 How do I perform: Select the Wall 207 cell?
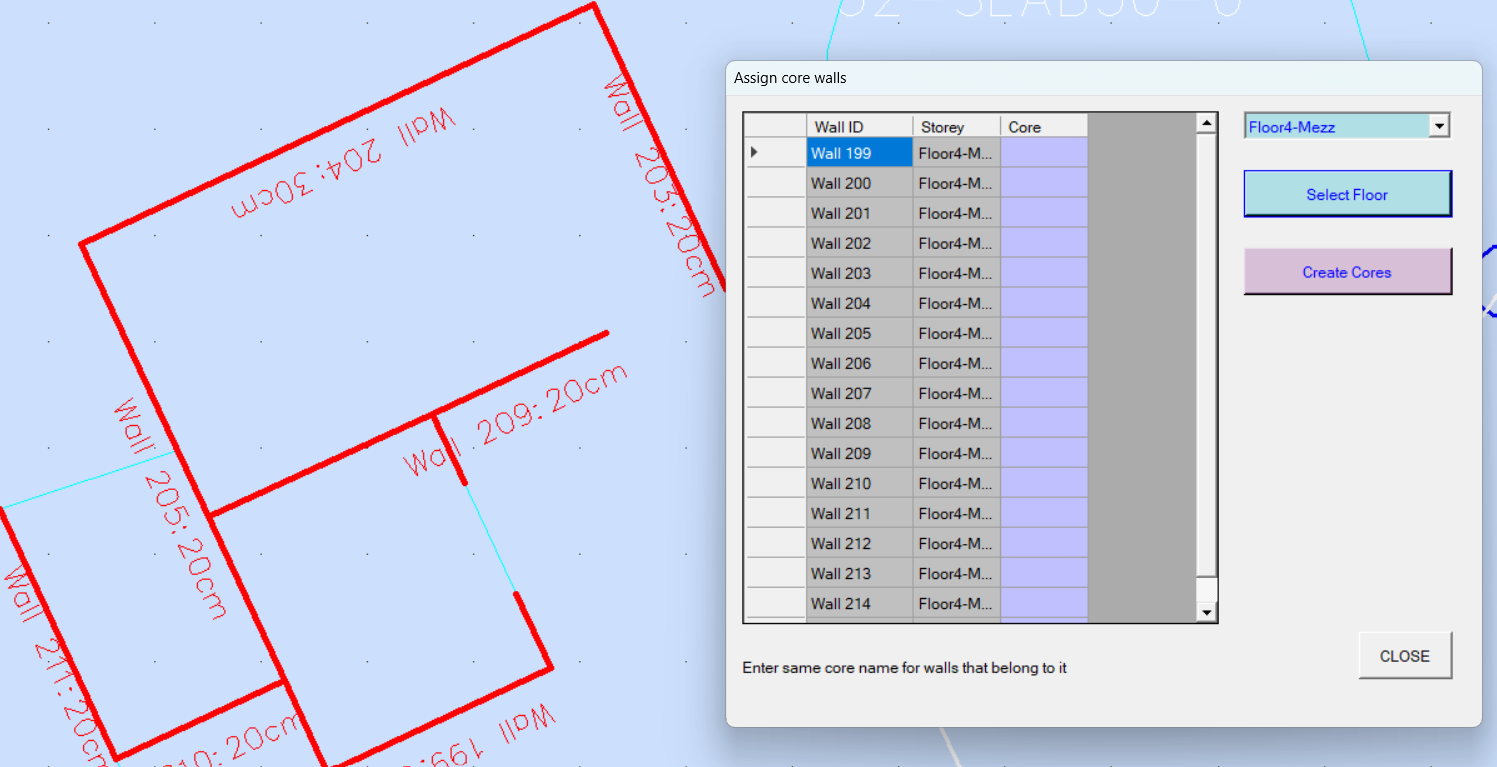click(859, 393)
